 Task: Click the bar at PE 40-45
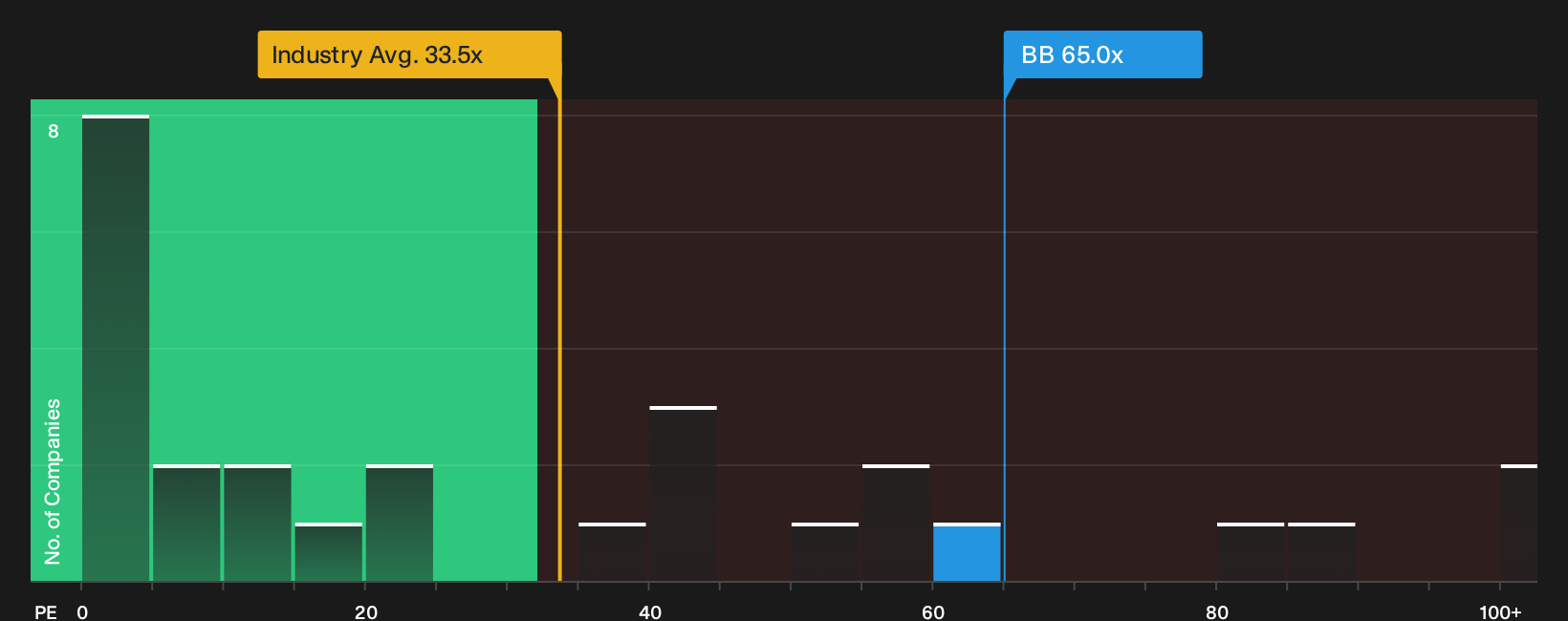click(683, 494)
